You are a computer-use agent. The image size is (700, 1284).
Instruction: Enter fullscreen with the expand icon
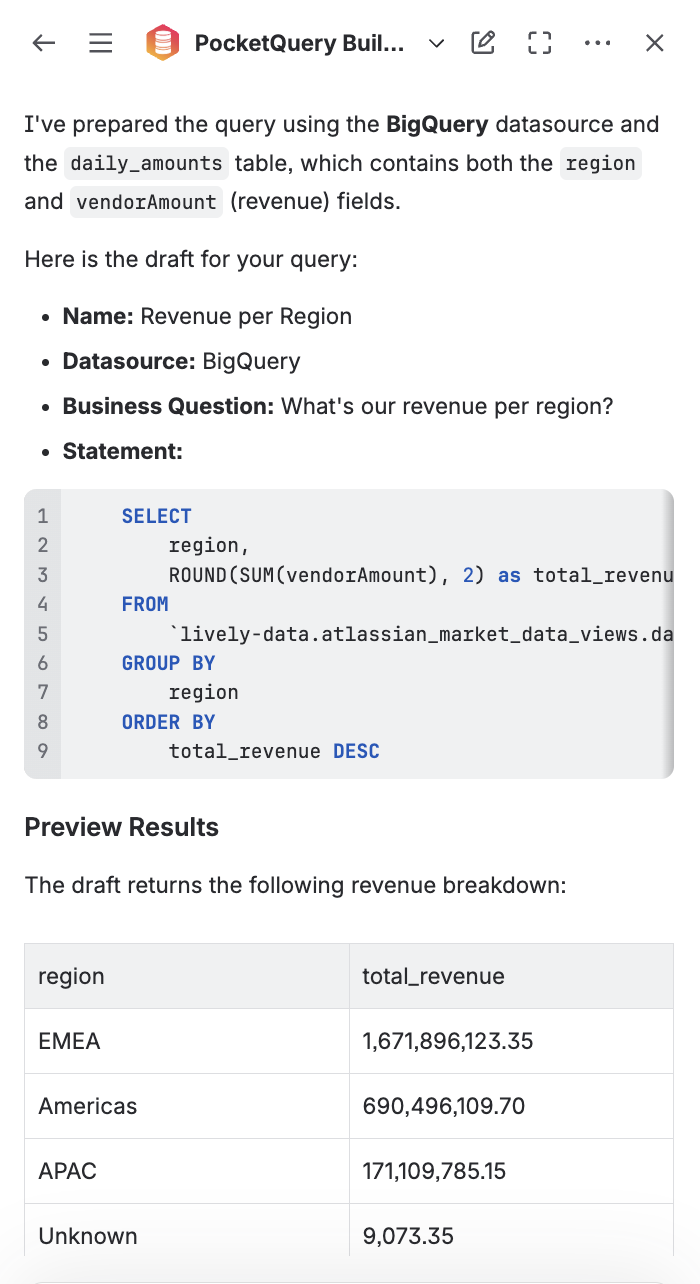coord(540,43)
